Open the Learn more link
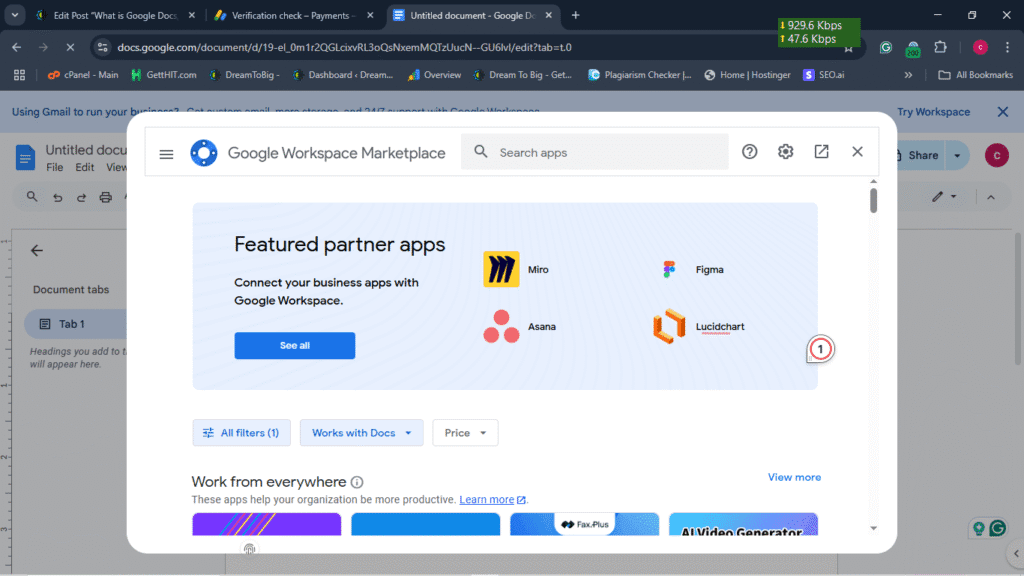The width and height of the screenshot is (1024, 576). coord(487,500)
